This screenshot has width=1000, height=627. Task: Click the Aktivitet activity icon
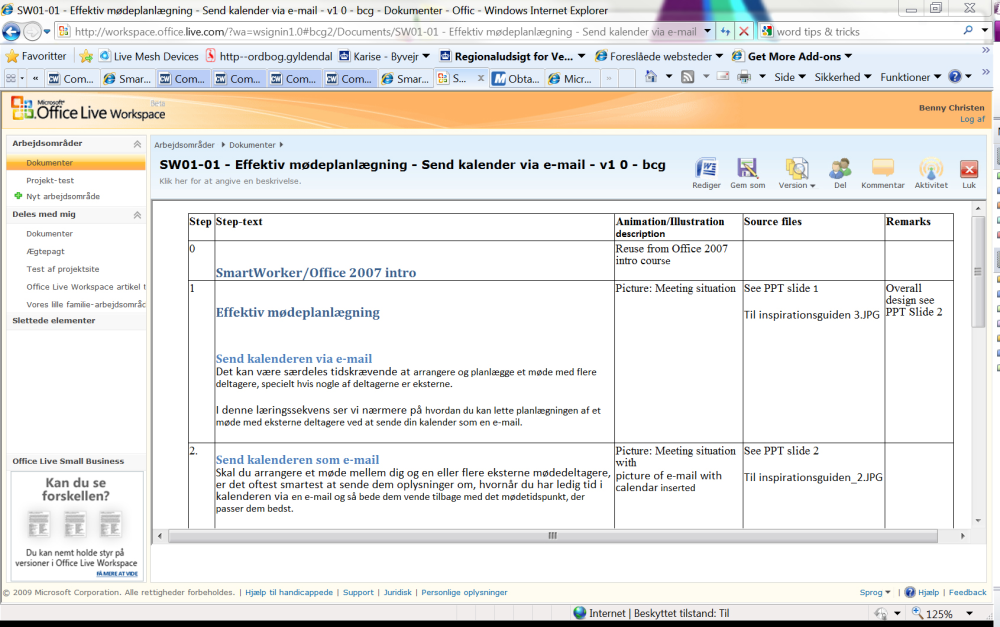(931, 169)
